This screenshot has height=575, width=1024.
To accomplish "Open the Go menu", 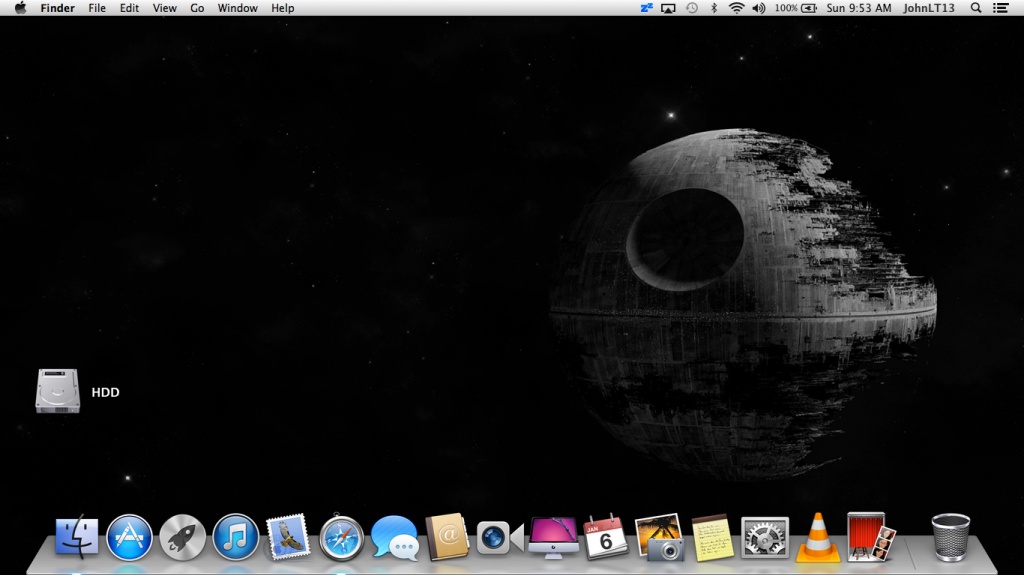I will [197, 8].
